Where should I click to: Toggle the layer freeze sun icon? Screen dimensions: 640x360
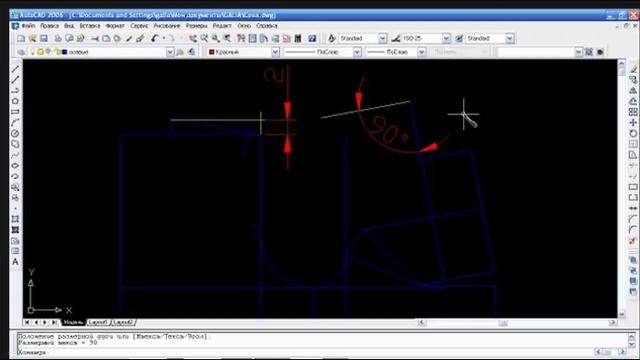40,52
